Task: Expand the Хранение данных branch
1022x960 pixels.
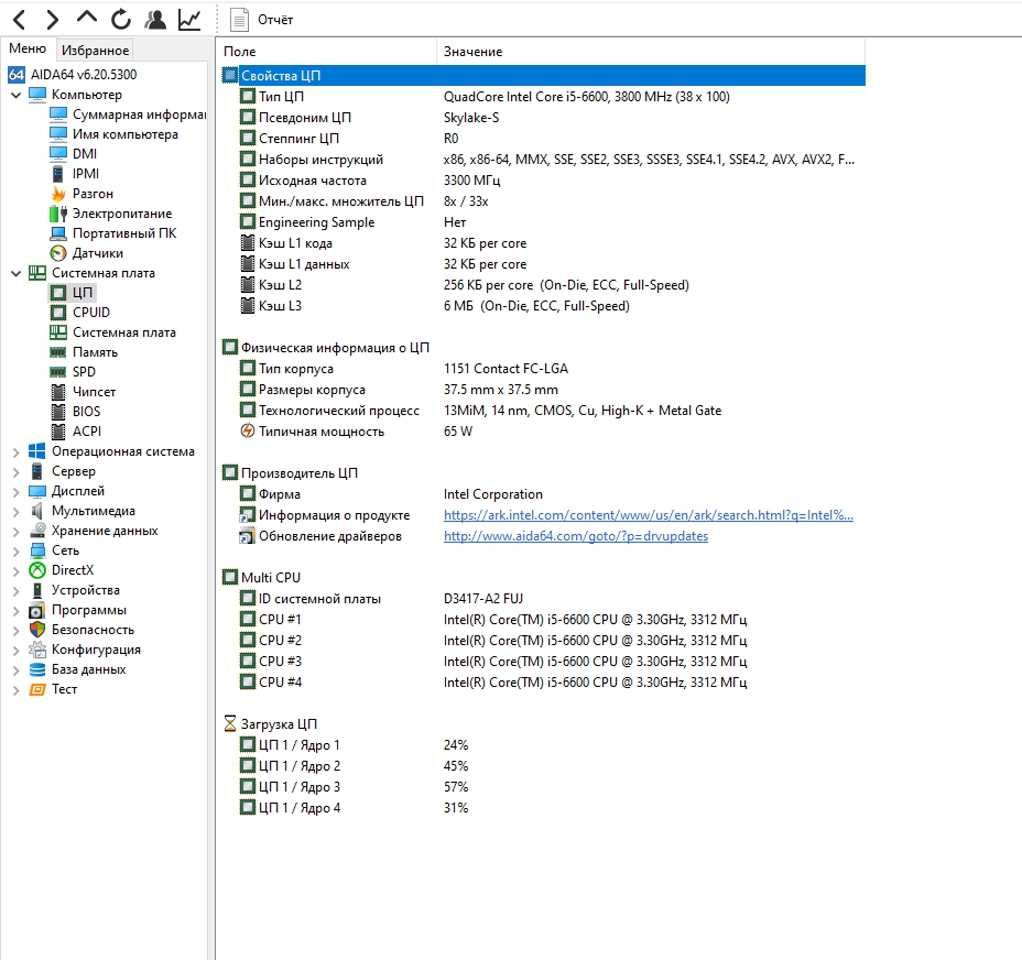Action: [16, 532]
